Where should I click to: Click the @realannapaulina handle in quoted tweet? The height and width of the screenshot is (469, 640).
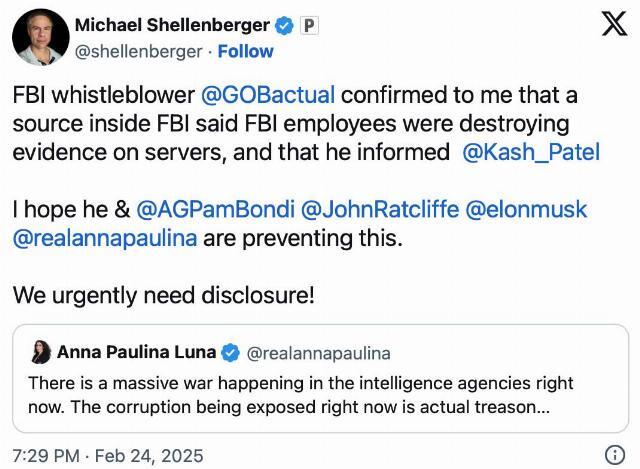[x=318, y=353]
